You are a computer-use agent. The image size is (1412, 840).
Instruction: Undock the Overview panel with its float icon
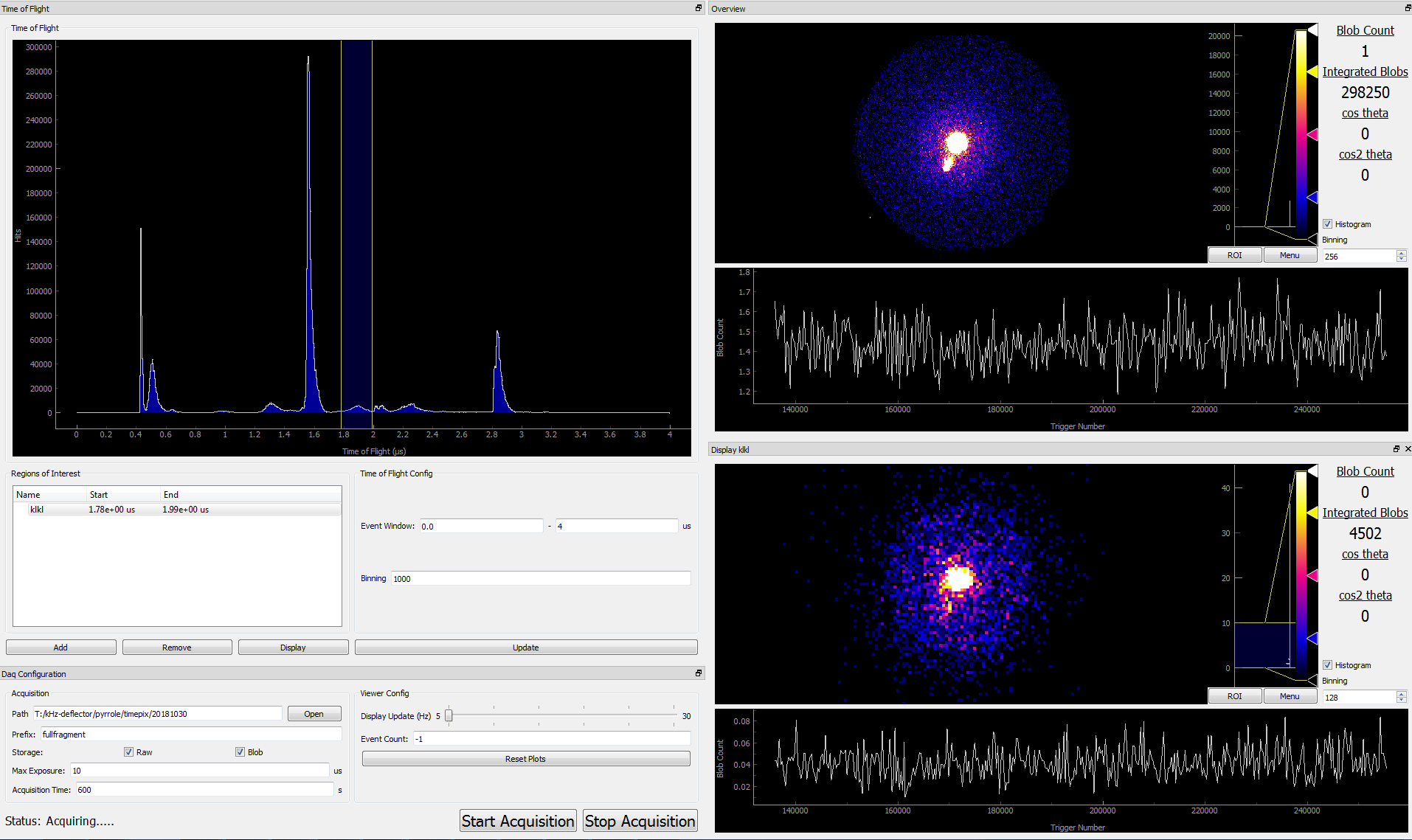tap(1408, 8)
